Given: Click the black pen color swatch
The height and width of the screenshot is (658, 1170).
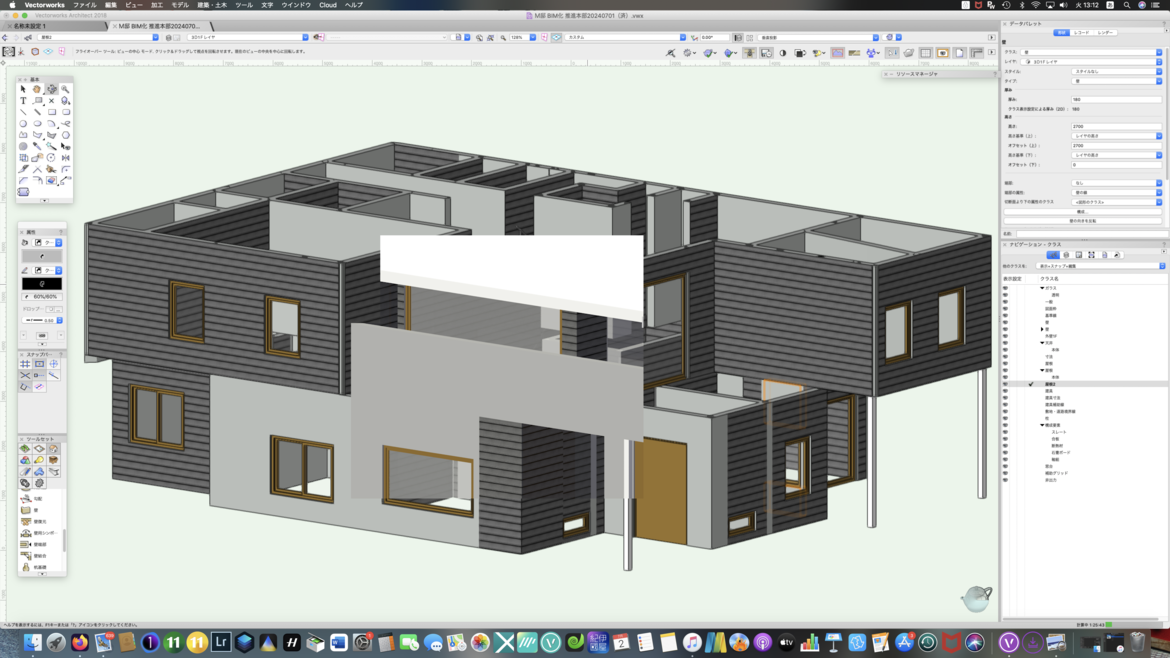Looking at the screenshot, I should click(x=42, y=284).
